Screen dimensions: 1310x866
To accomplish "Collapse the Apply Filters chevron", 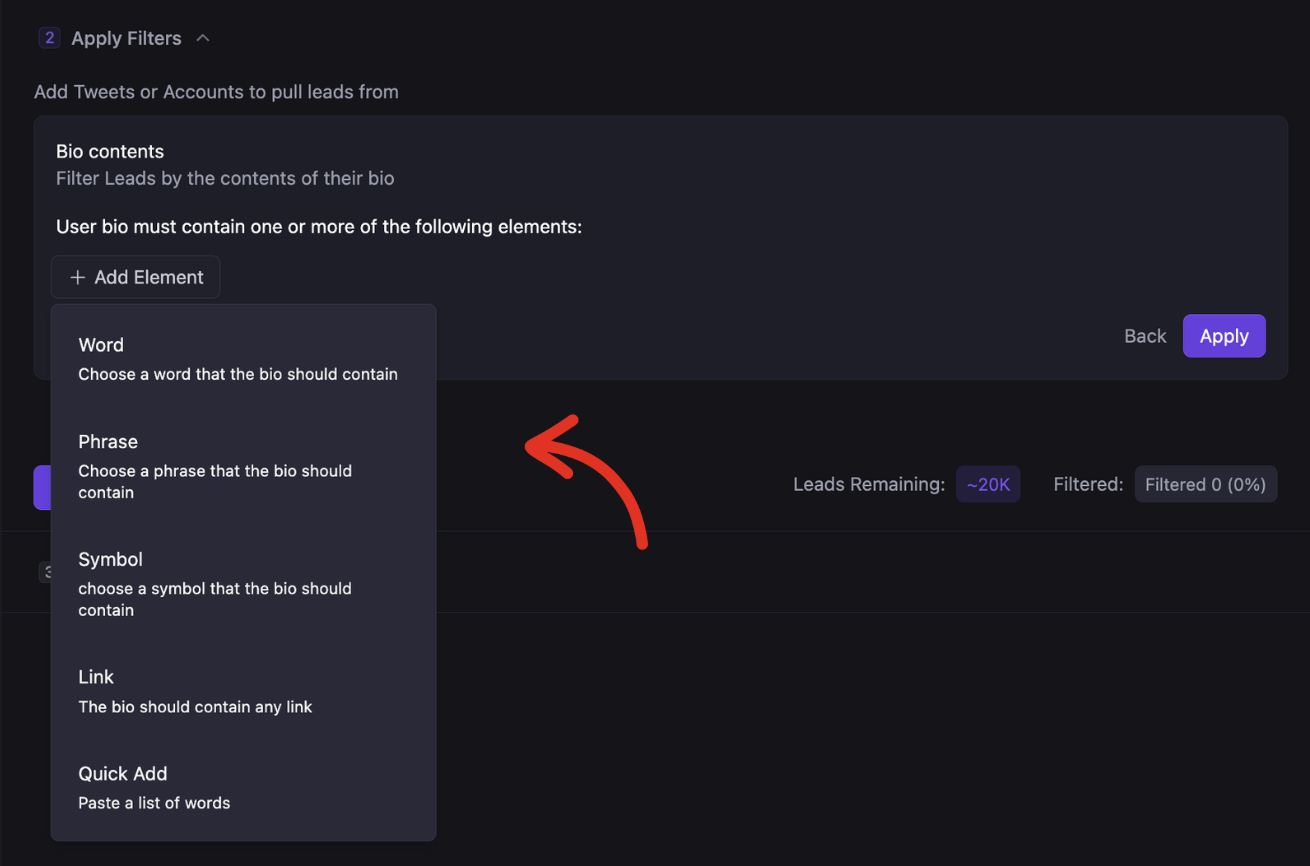I will point(203,38).
